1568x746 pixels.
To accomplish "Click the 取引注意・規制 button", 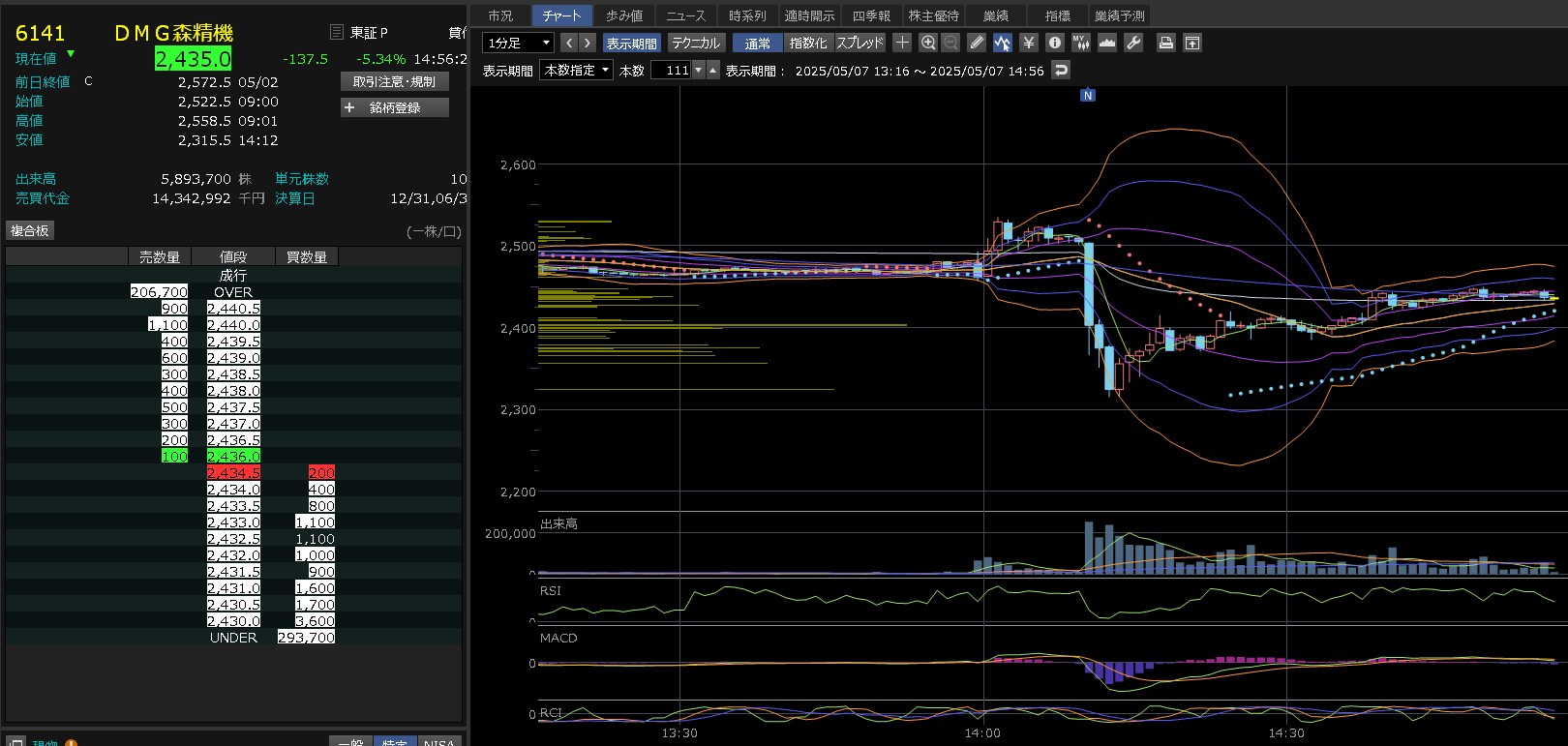I will coord(394,82).
